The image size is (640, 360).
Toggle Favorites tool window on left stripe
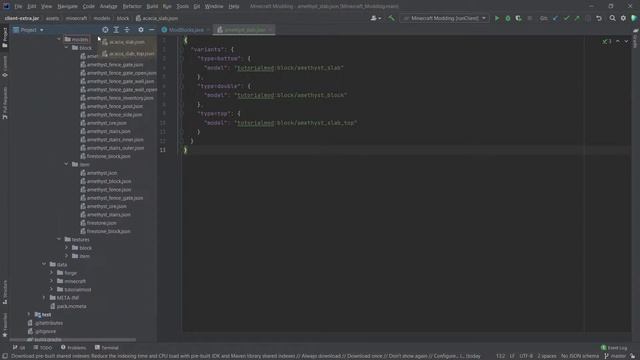5,325
